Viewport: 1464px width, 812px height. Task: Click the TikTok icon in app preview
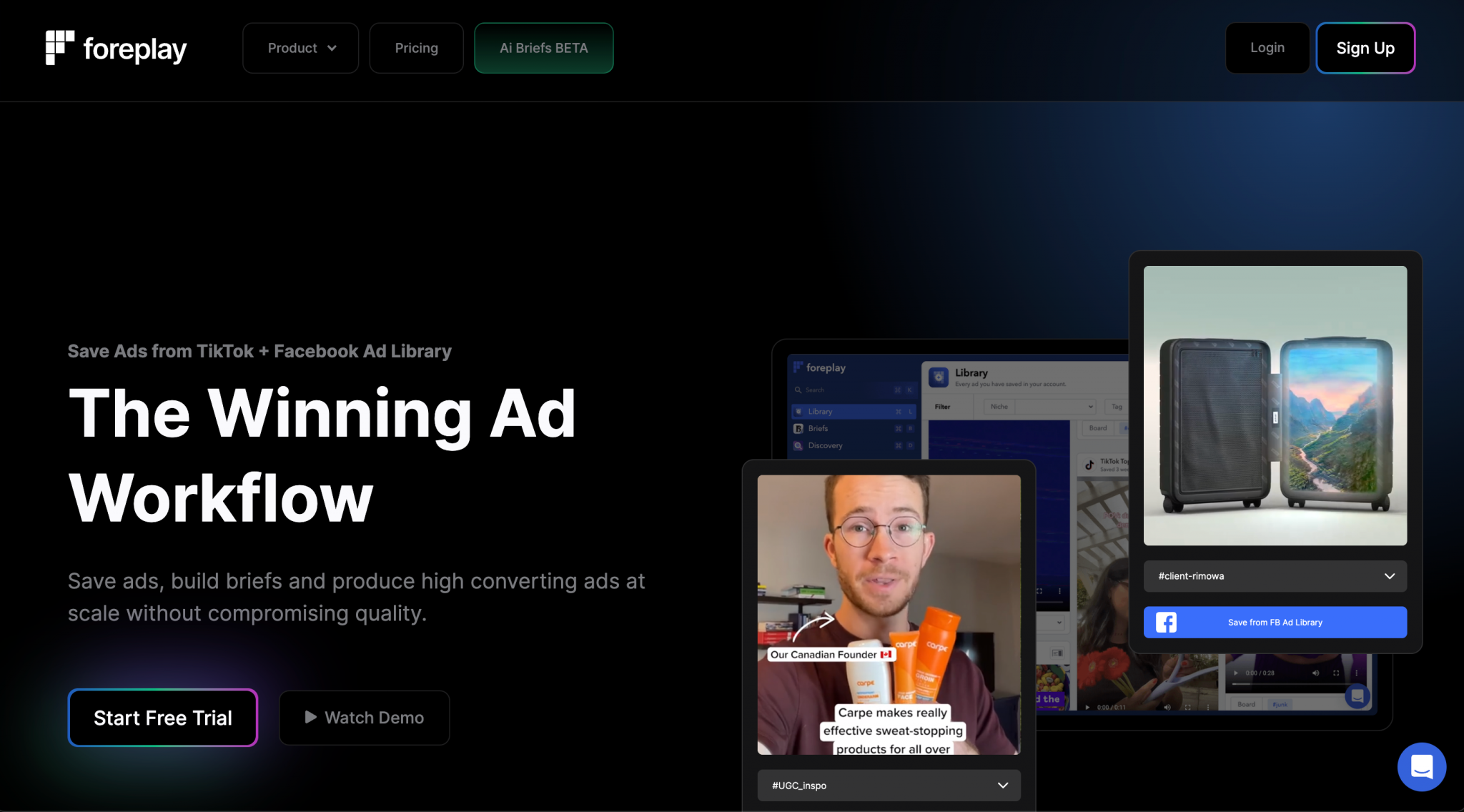tap(1089, 465)
